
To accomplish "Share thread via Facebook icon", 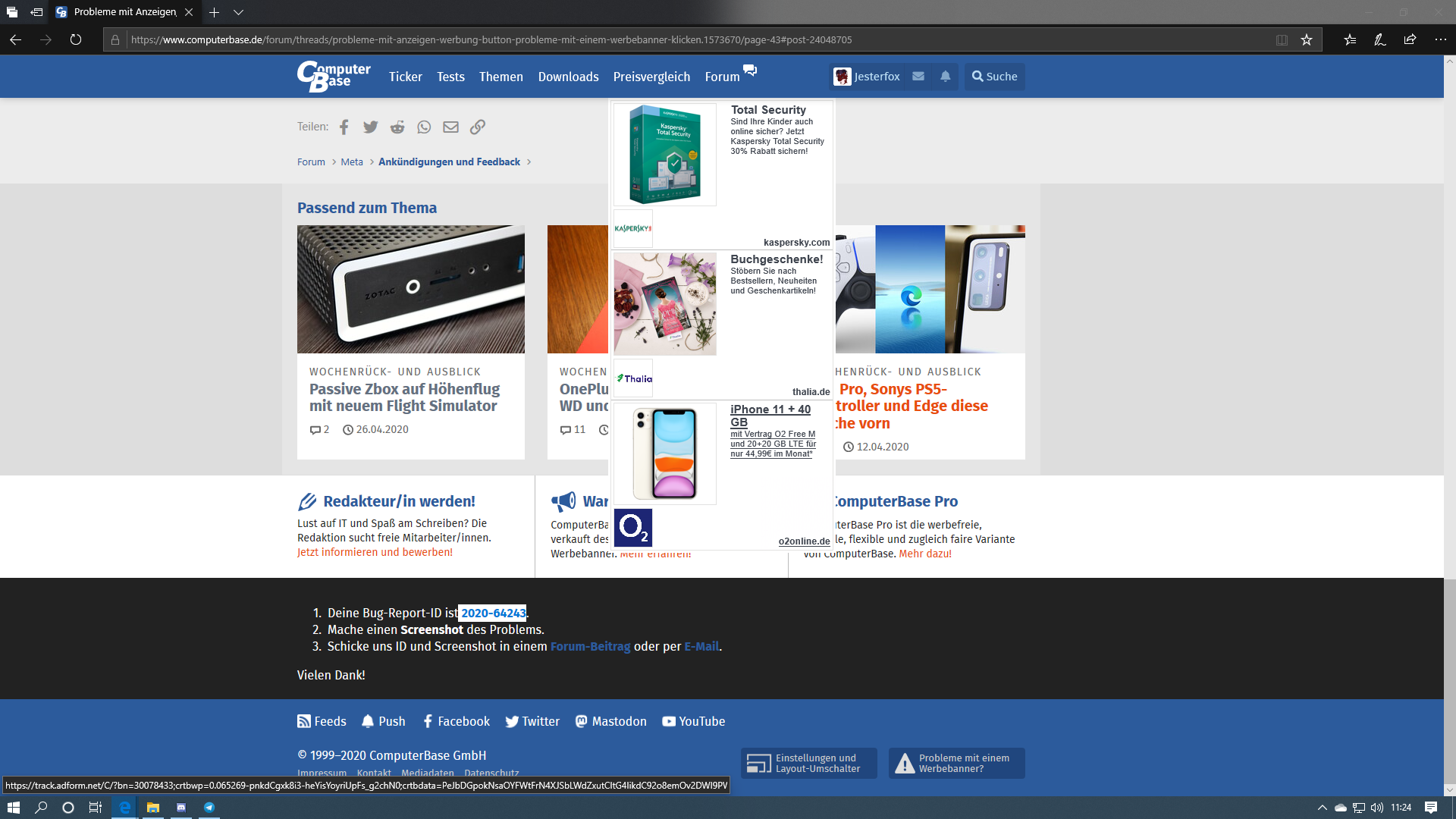I will [344, 127].
